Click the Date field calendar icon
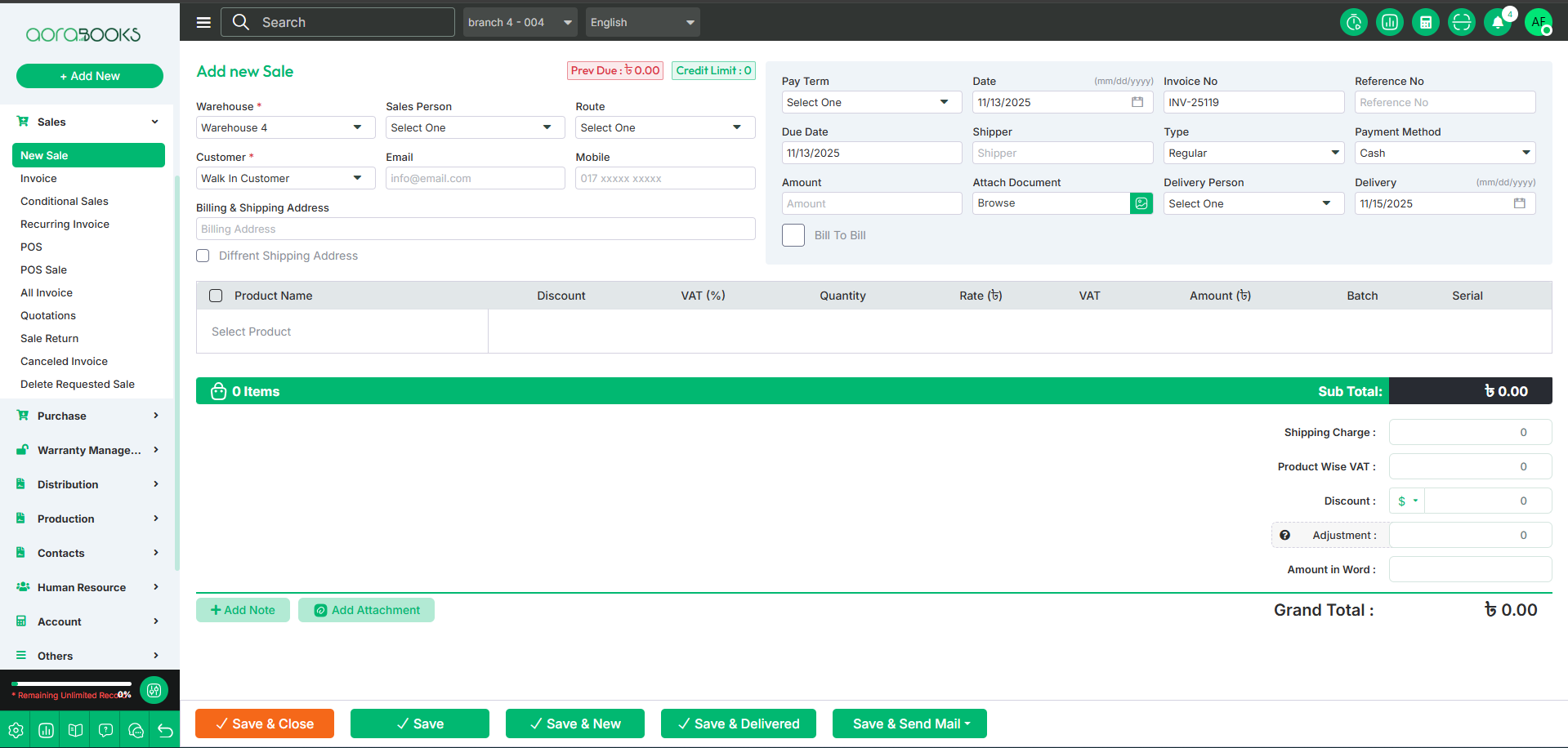This screenshot has width=1568, height=748. tap(1137, 102)
